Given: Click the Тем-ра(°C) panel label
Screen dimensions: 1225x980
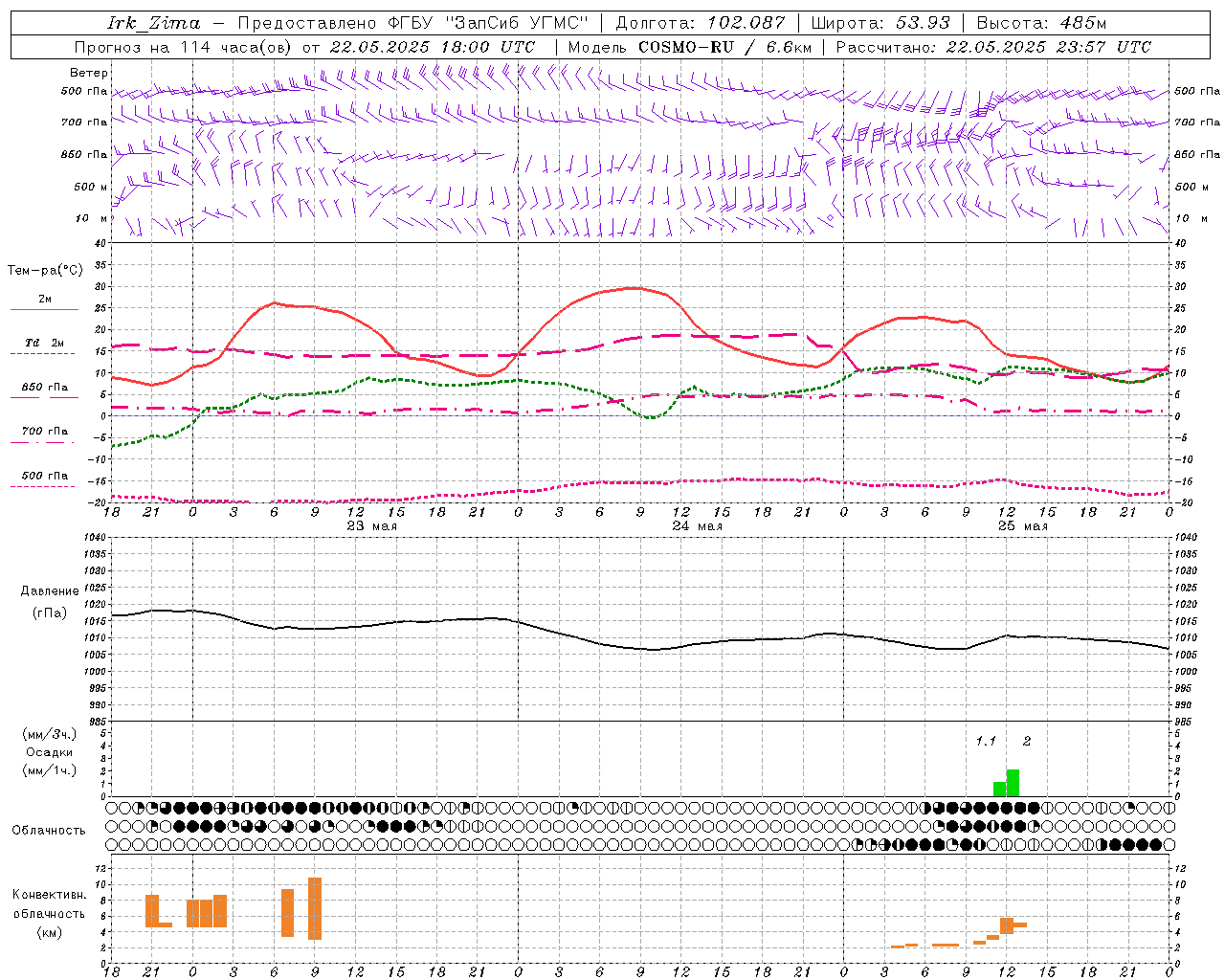Looking at the screenshot, I should 45,271.
